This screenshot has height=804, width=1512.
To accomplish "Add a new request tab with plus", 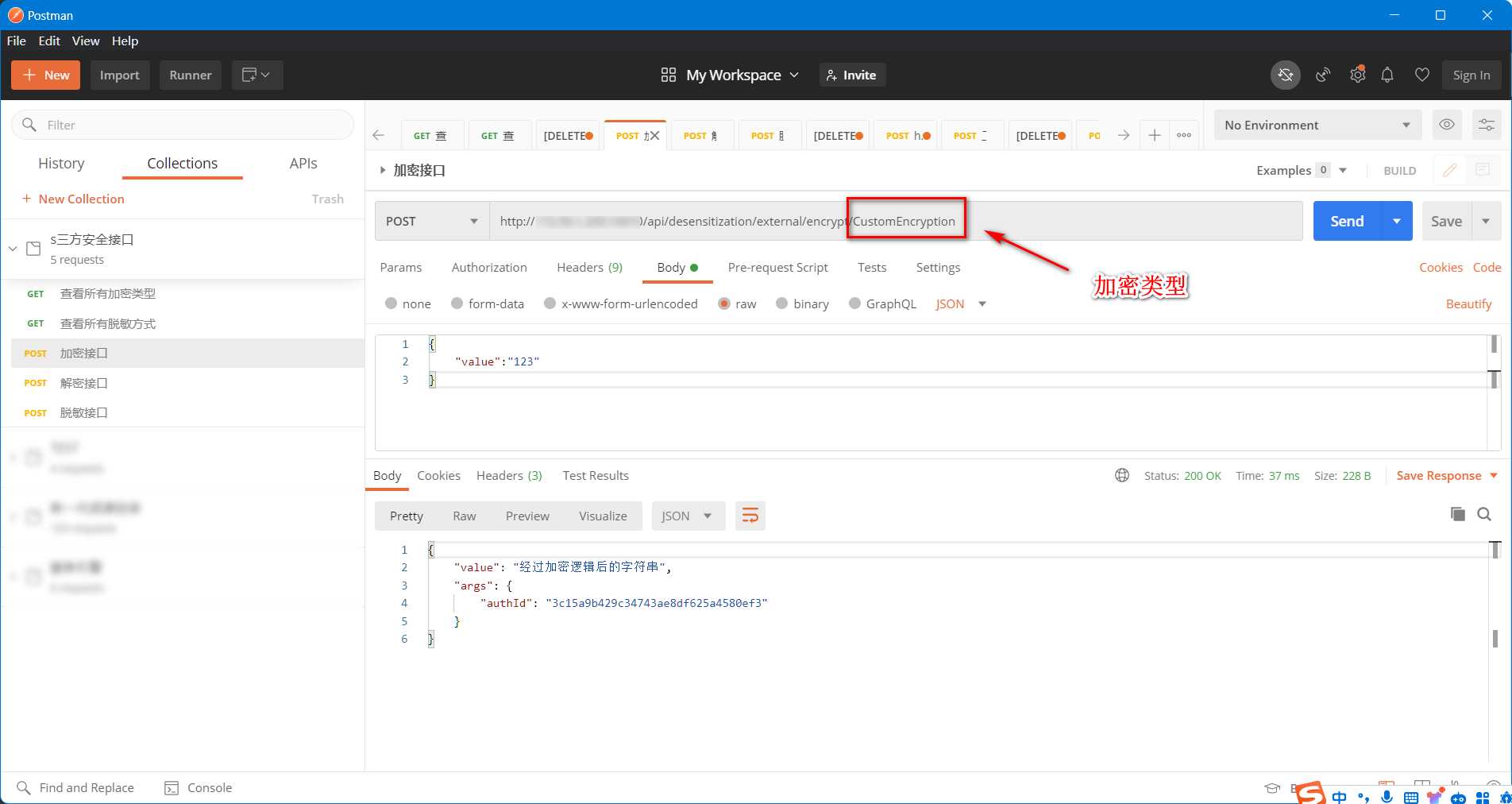I will coord(1155,135).
